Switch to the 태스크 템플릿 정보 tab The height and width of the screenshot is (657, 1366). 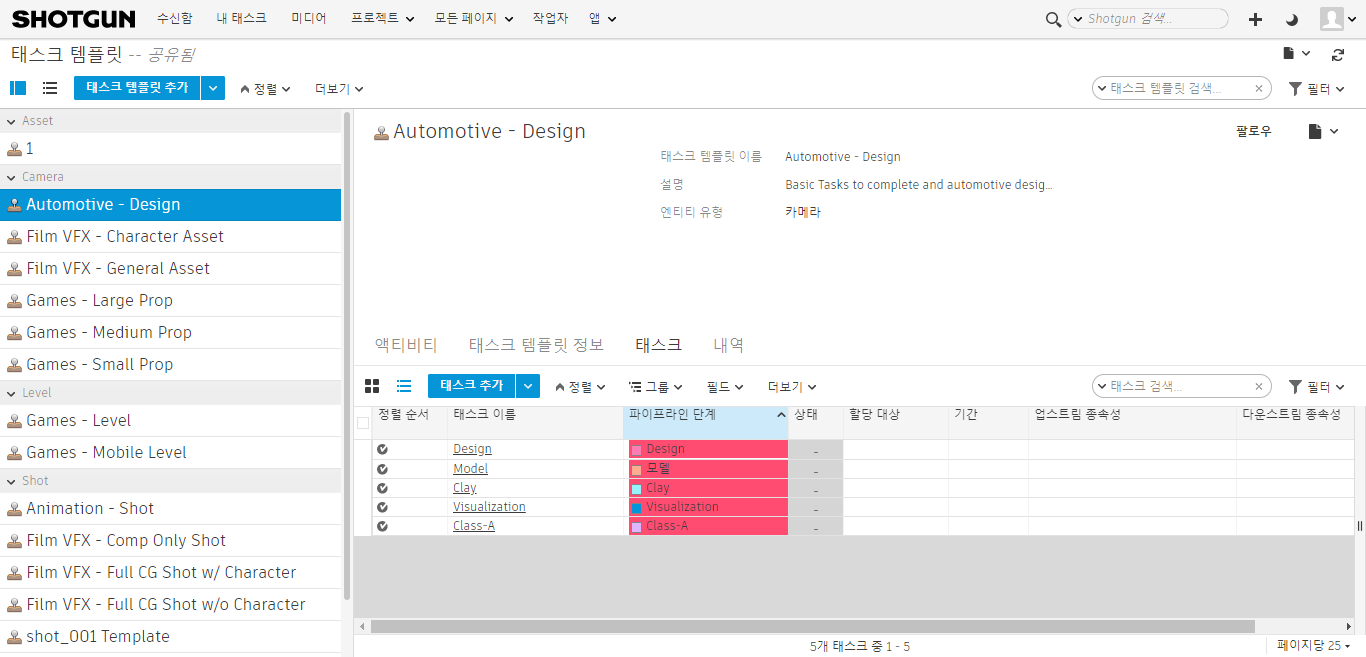[537, 345]
